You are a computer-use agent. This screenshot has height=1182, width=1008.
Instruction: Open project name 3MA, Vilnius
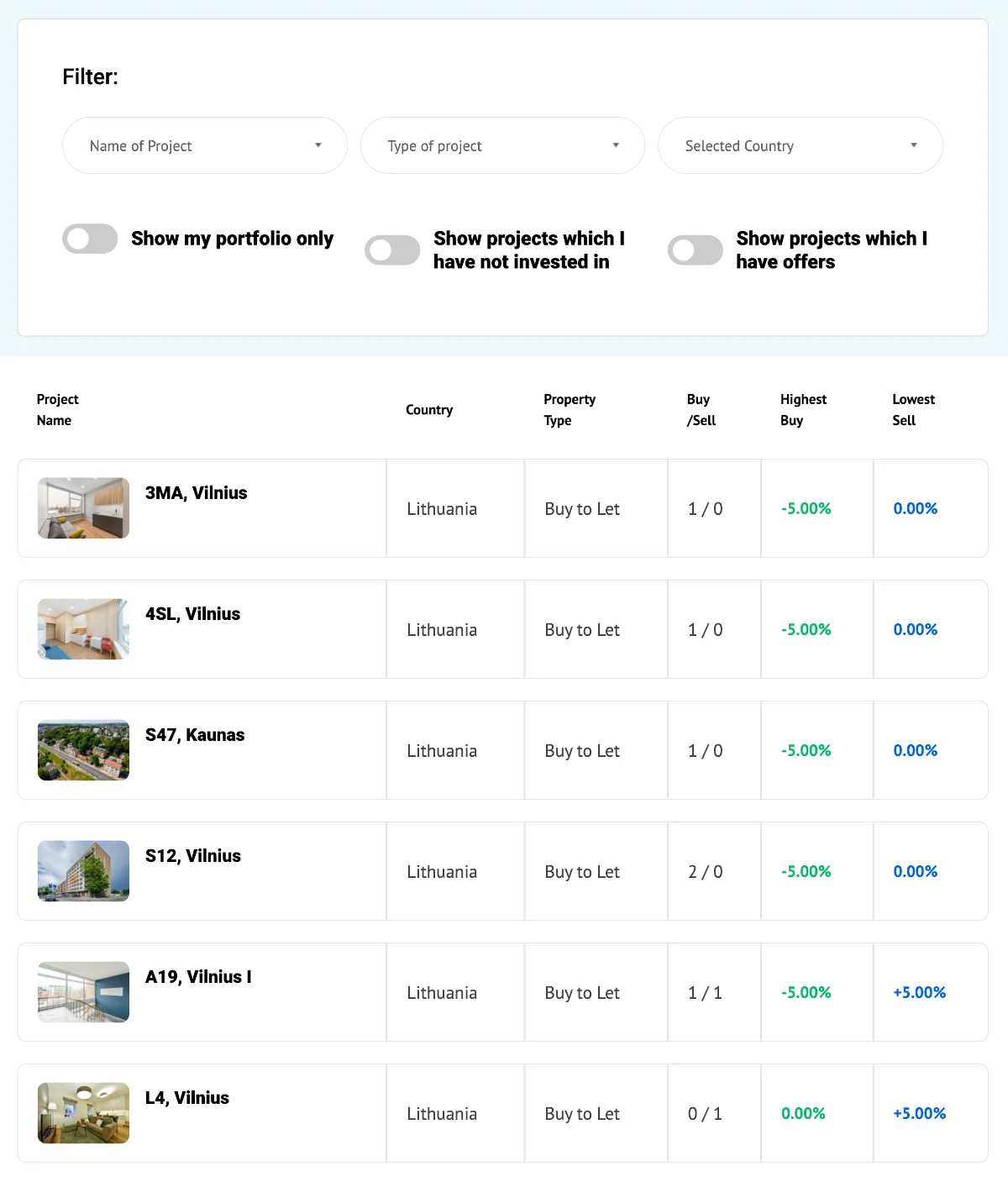[x=197, y=493]
